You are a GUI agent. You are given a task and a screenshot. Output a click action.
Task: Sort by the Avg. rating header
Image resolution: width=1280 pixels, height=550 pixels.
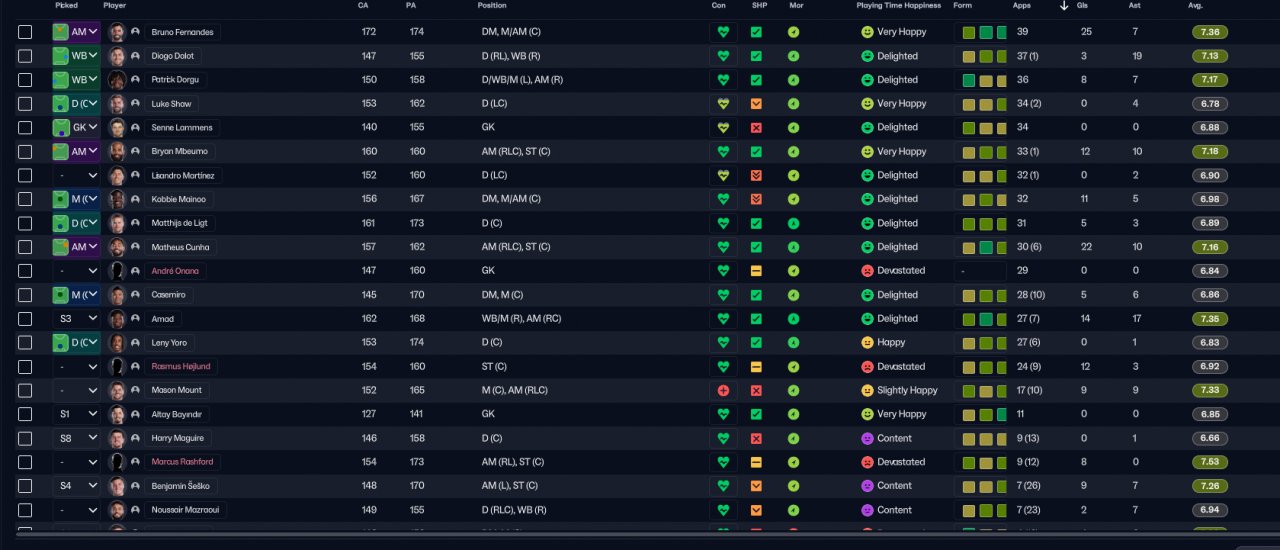[x=1196, y=6]
